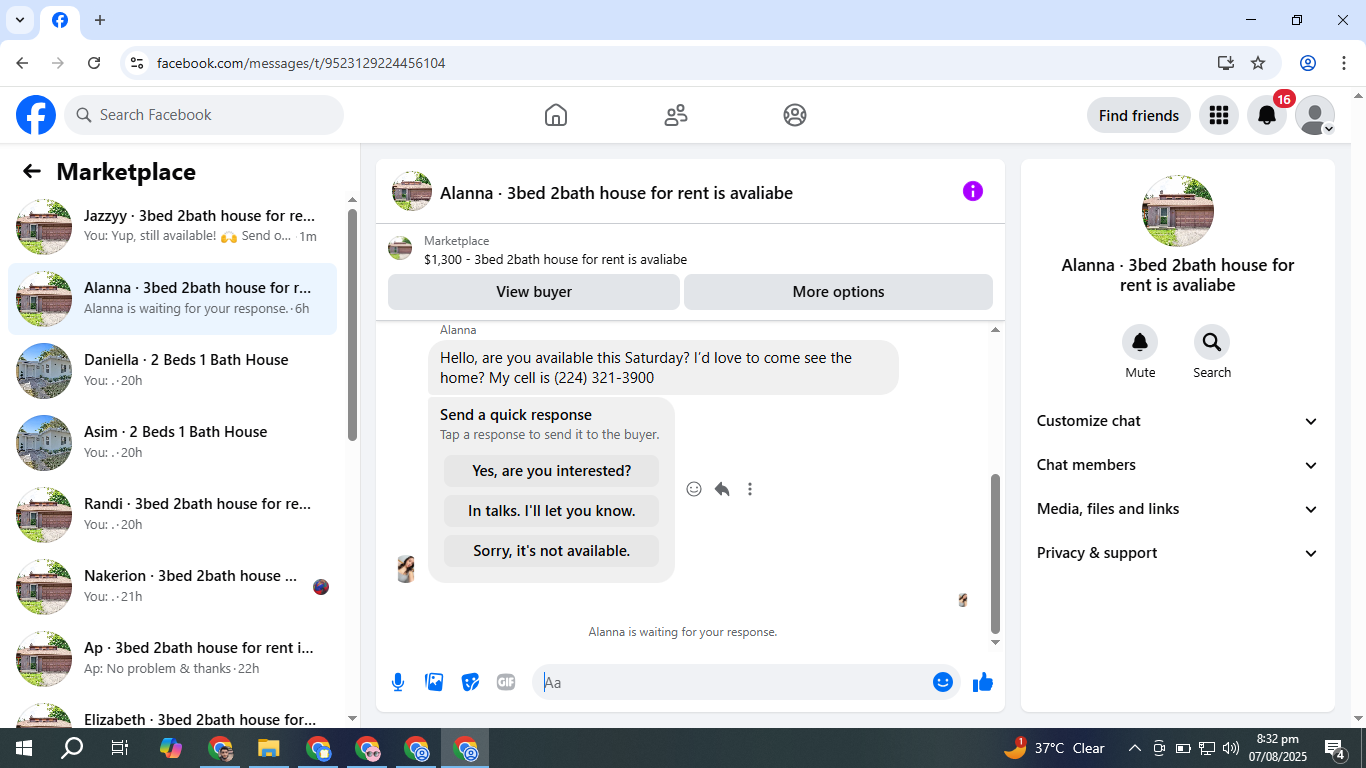This screenshot has height=768, width=1366.
Task: Click the browser address bar URL
Action: [301, 63]
